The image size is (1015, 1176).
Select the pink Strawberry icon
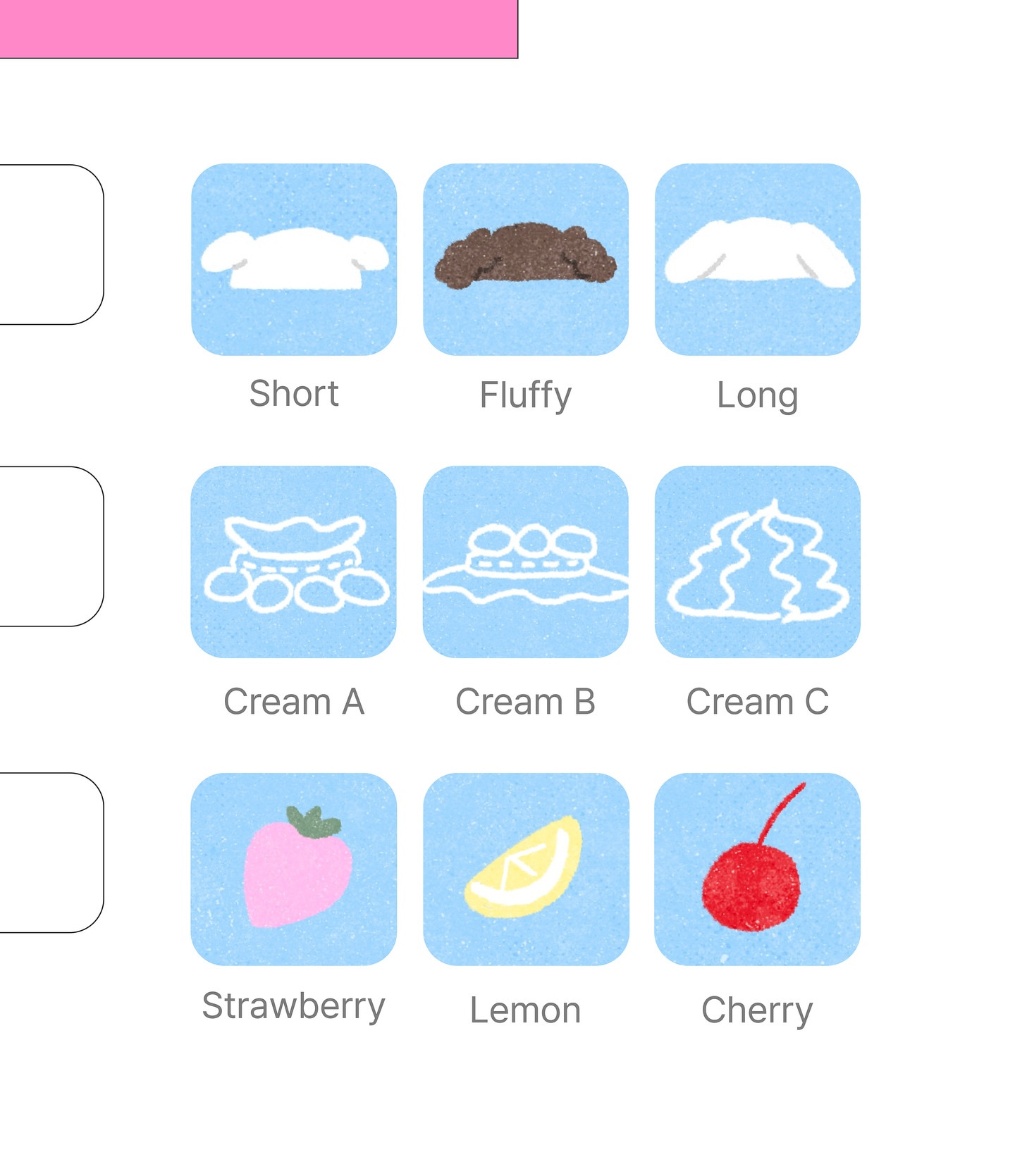294,869
